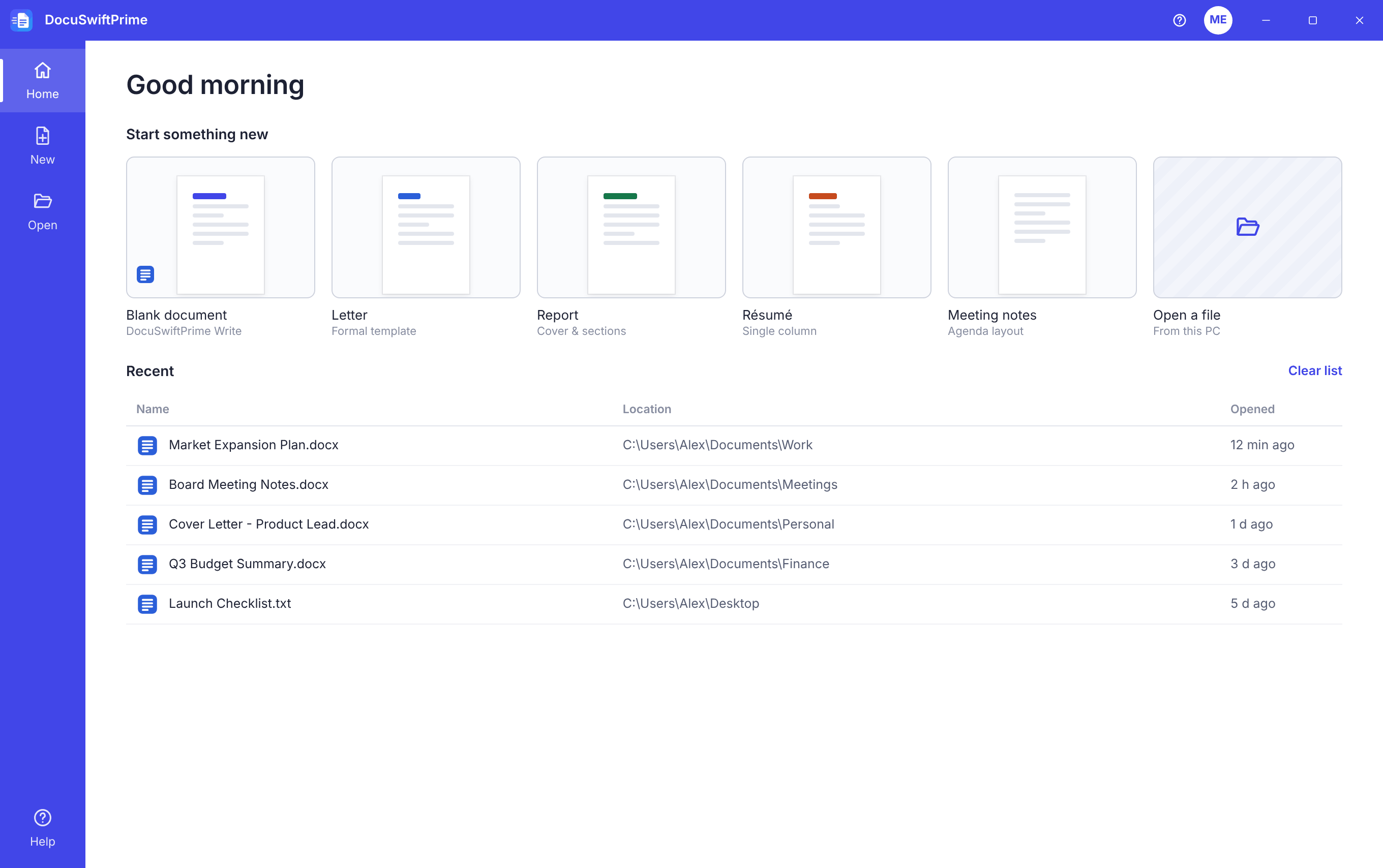Open Market Expansion Plan.docx
This screenshot has height=868, width=1383.
coord(734,446)
